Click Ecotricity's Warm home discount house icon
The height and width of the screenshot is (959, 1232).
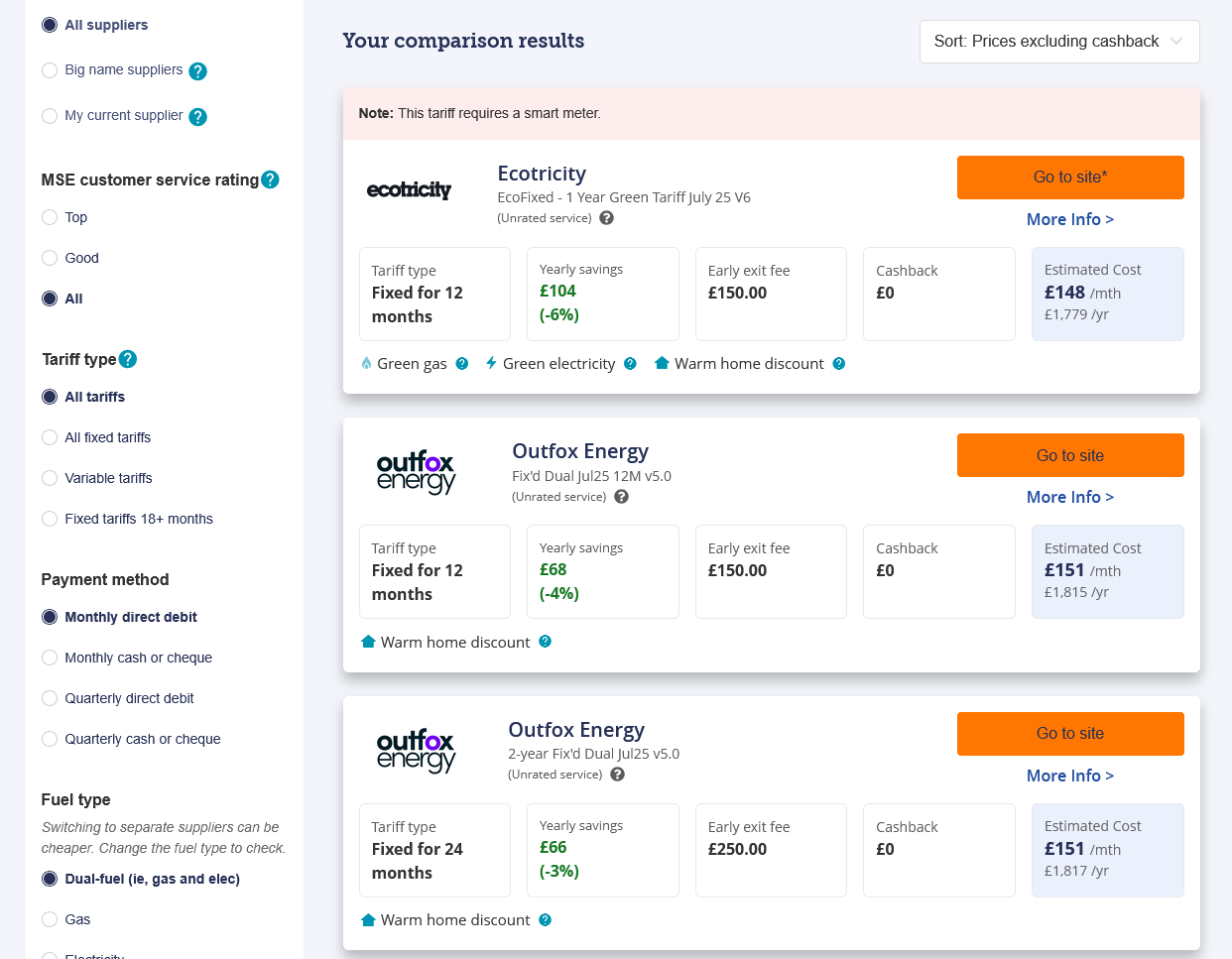(662, 364)
